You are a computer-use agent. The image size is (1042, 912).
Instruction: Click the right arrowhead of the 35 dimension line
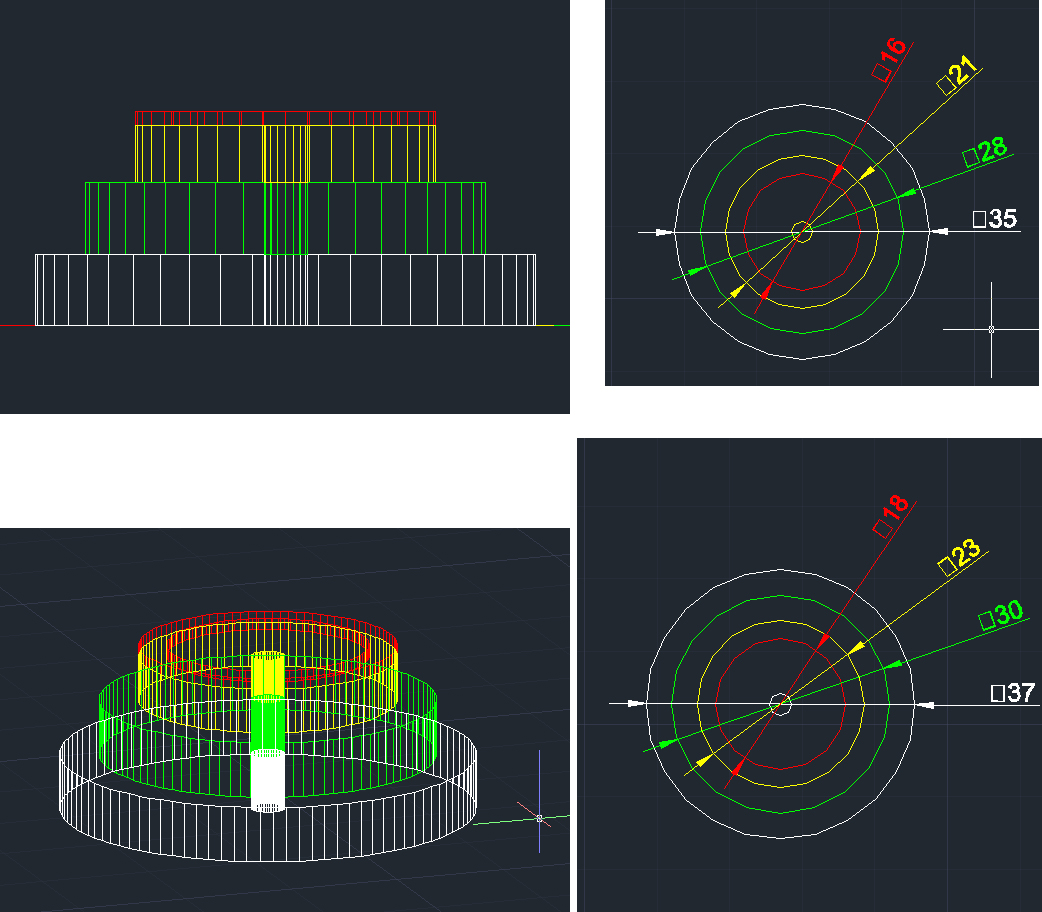[938, 231]
